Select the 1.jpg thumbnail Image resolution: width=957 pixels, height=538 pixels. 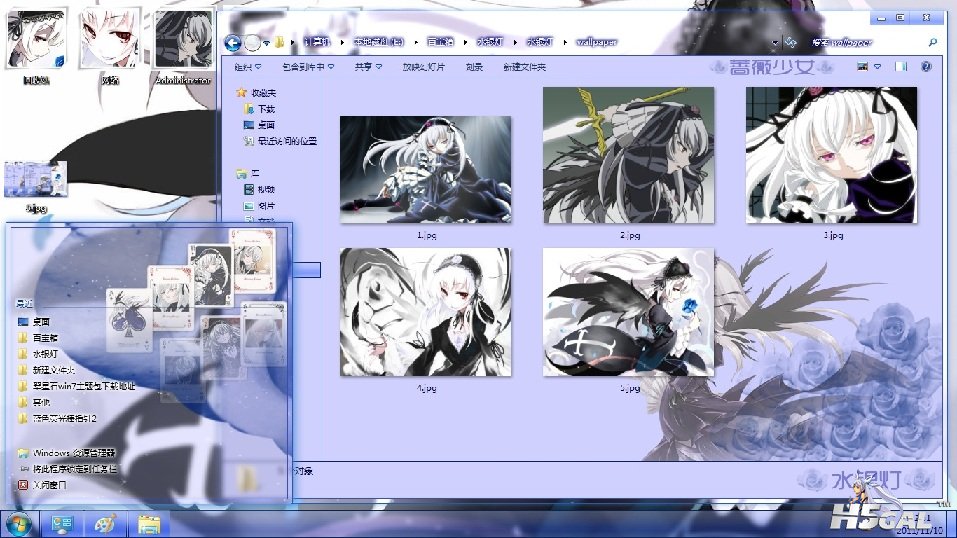(425, 169)
